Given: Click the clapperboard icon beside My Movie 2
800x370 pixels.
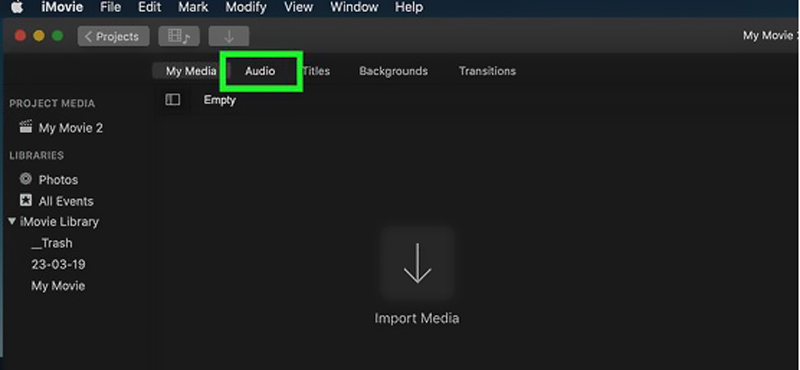Looking at the screenshot, I should point(26,127).
